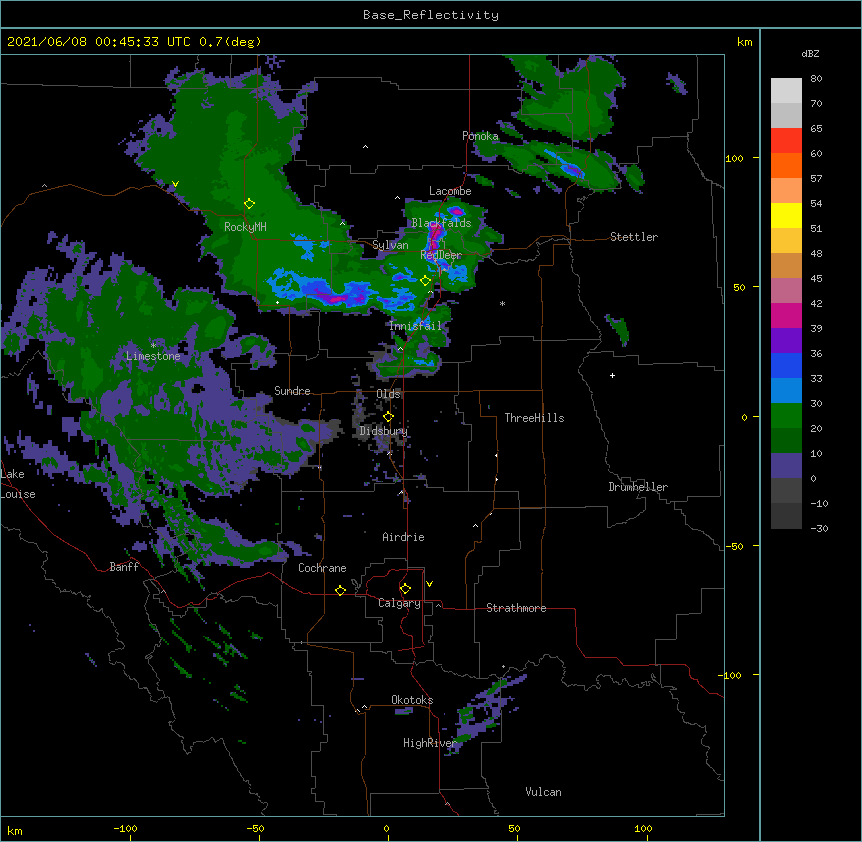Click the yellow diamond marker above RockyMH
Screen dimensions: 862x842
click(249, 204)
